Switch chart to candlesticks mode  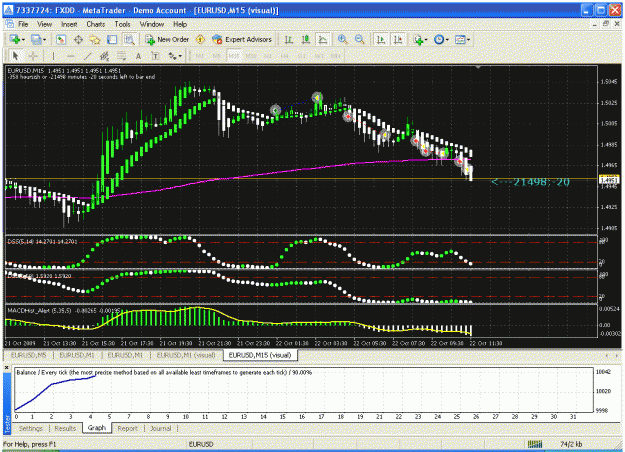click(x=306, y=39)
